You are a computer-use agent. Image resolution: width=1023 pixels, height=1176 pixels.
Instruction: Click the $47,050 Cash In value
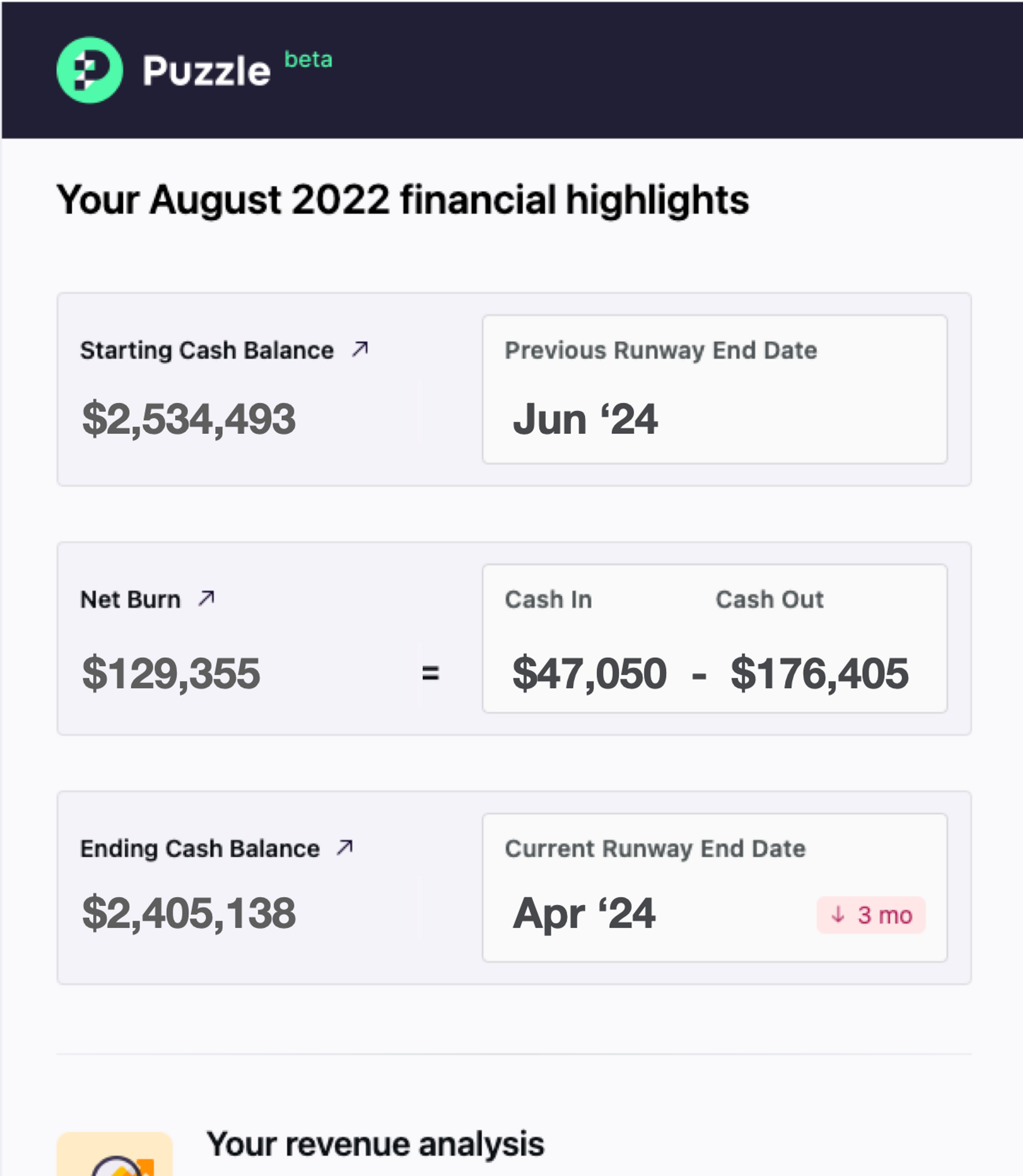pos(590,673)
